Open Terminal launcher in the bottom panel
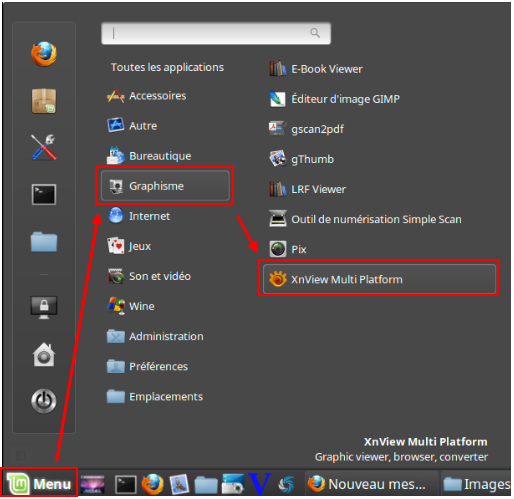Viewport: 514px width, 499px height. [x=126, y=484]
